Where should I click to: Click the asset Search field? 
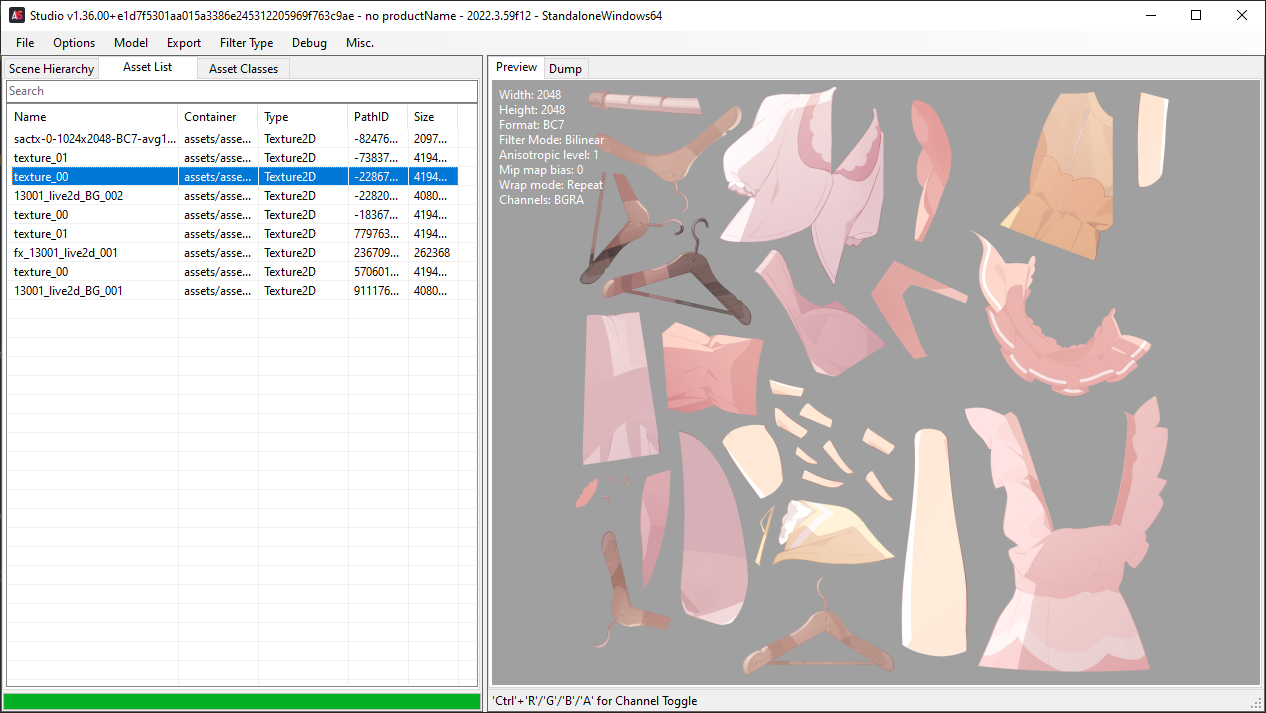pos(241,91)
